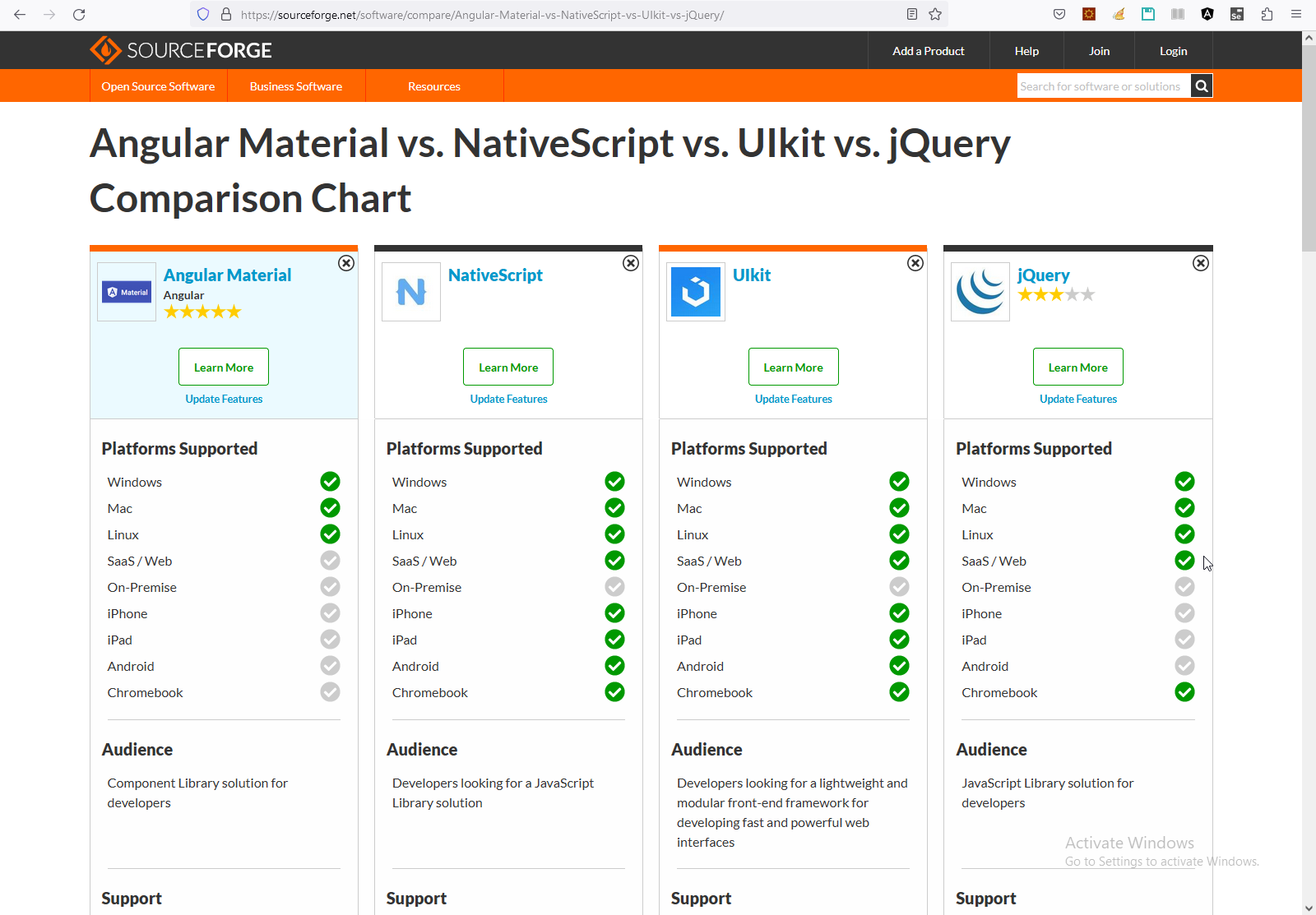
Task: Click the jQuery star rating
Action: point(1056,294)
